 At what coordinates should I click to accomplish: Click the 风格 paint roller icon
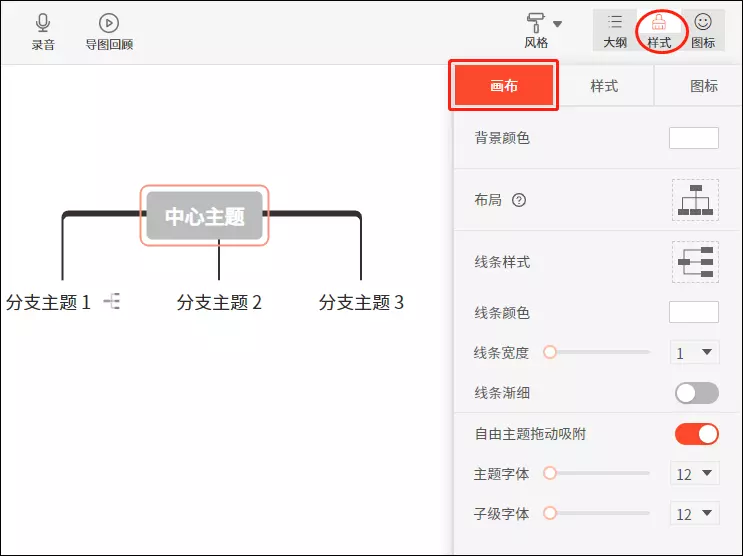coord(537,23)
